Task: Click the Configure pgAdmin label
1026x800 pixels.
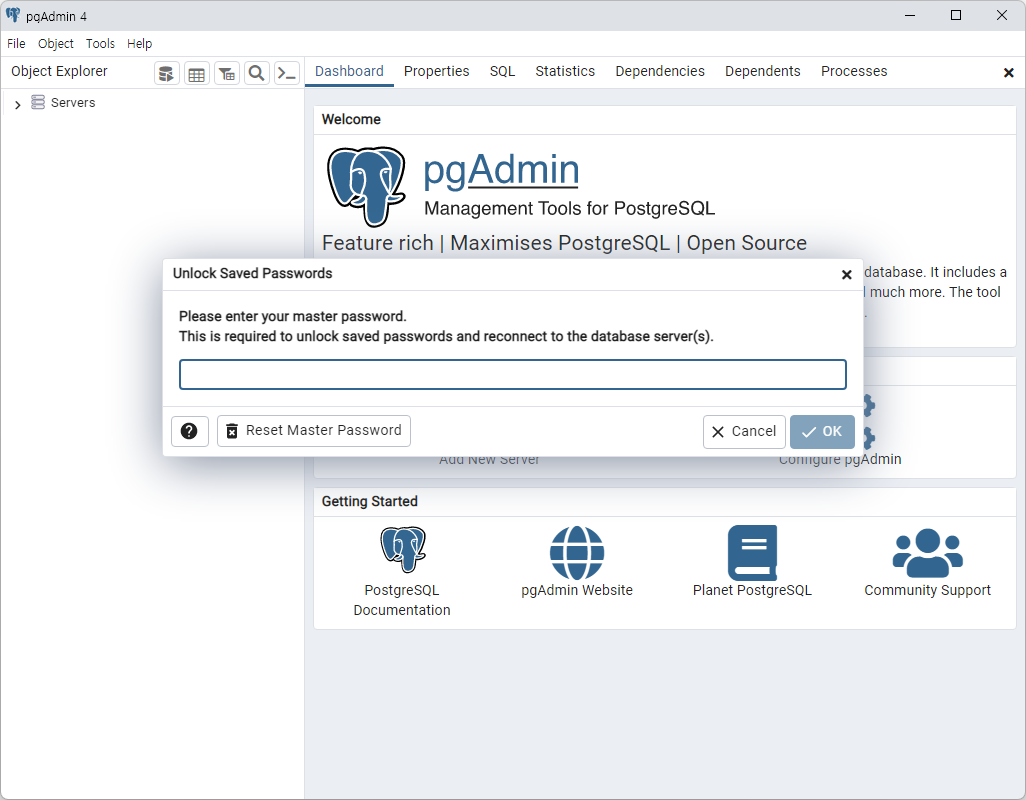Action: (840, 461)
